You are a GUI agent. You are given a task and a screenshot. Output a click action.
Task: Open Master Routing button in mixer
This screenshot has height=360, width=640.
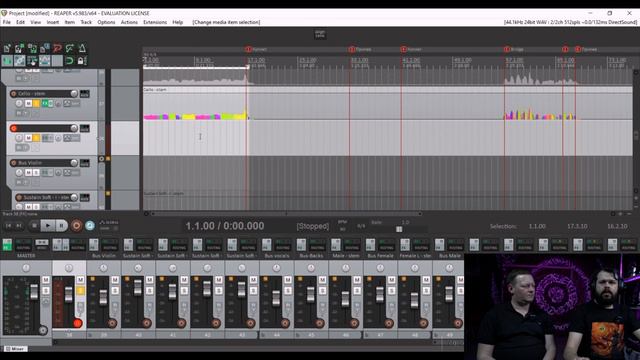point(23,244)
